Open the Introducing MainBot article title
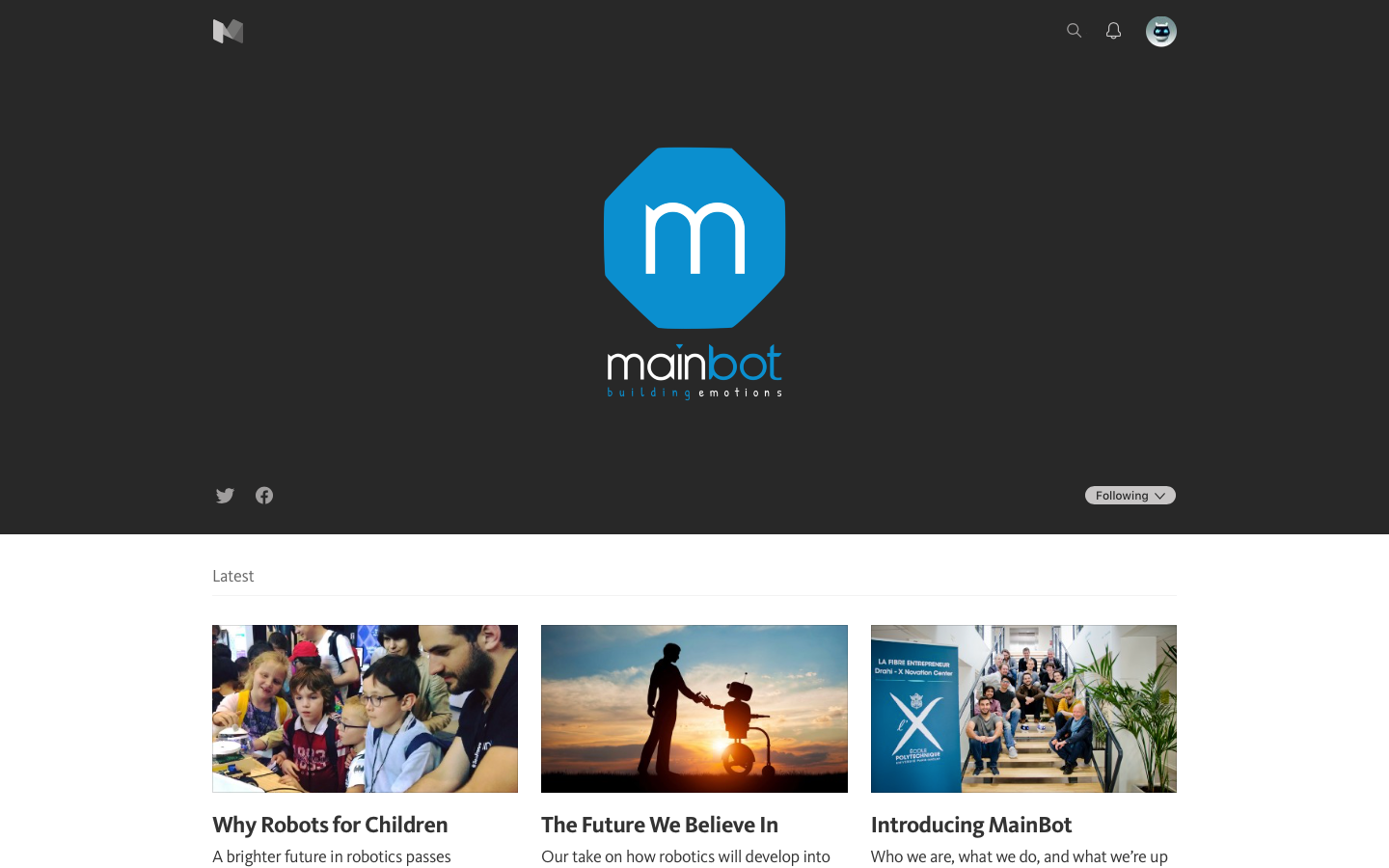The height and width of the screenshot is (868, 1389). pos(971,825)
